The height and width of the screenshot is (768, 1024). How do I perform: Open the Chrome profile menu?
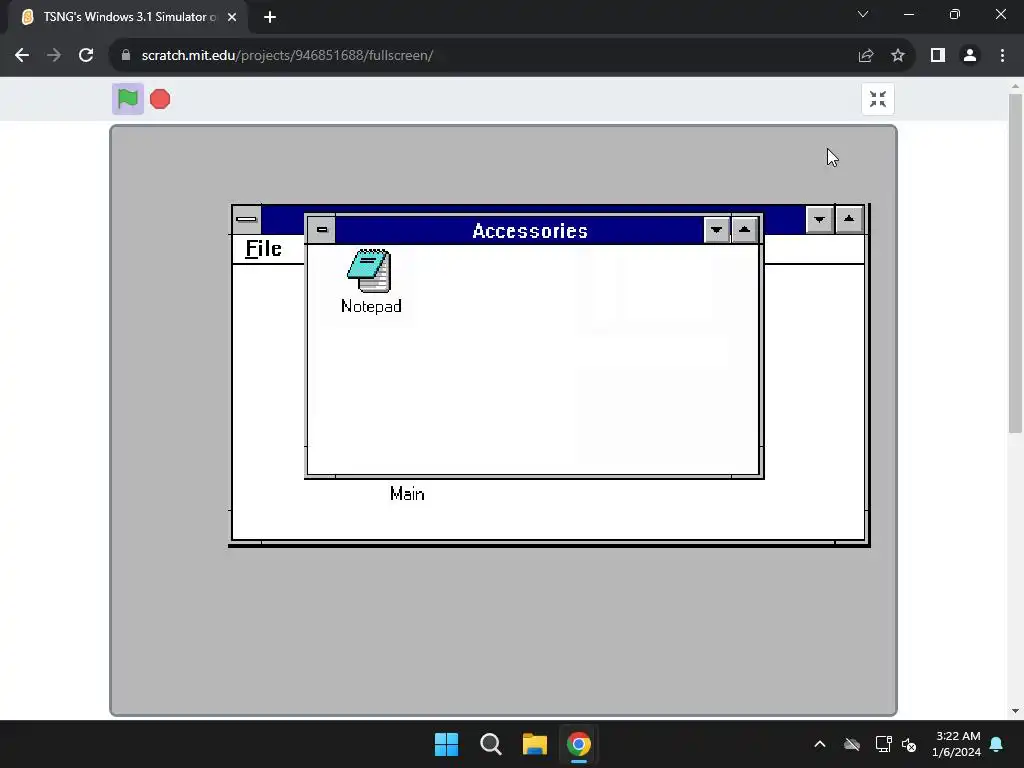(x=970, y=56)
